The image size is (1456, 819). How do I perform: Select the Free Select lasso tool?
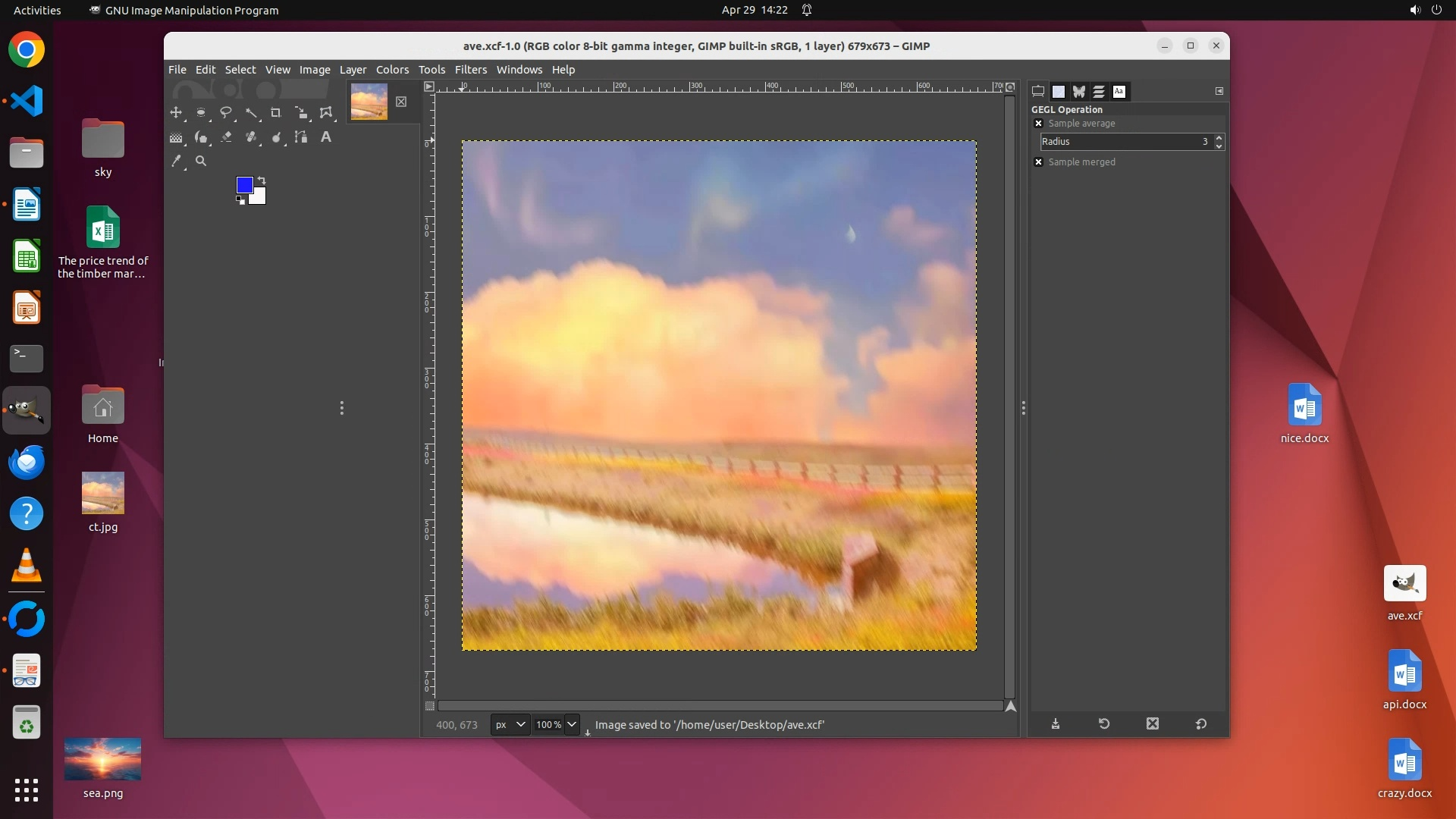226,113
